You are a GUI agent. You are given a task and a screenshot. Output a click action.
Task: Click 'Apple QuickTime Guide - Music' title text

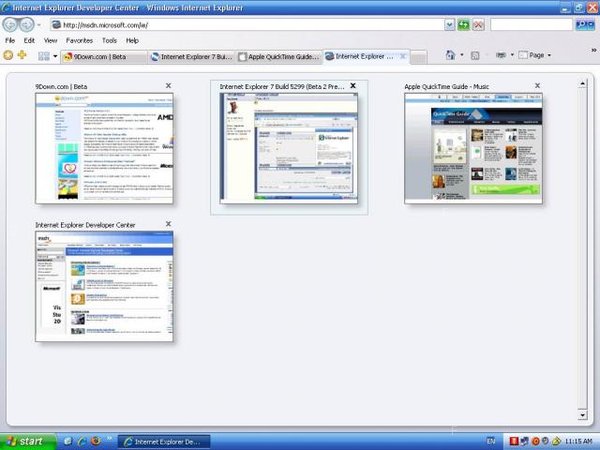coord(447,87)
